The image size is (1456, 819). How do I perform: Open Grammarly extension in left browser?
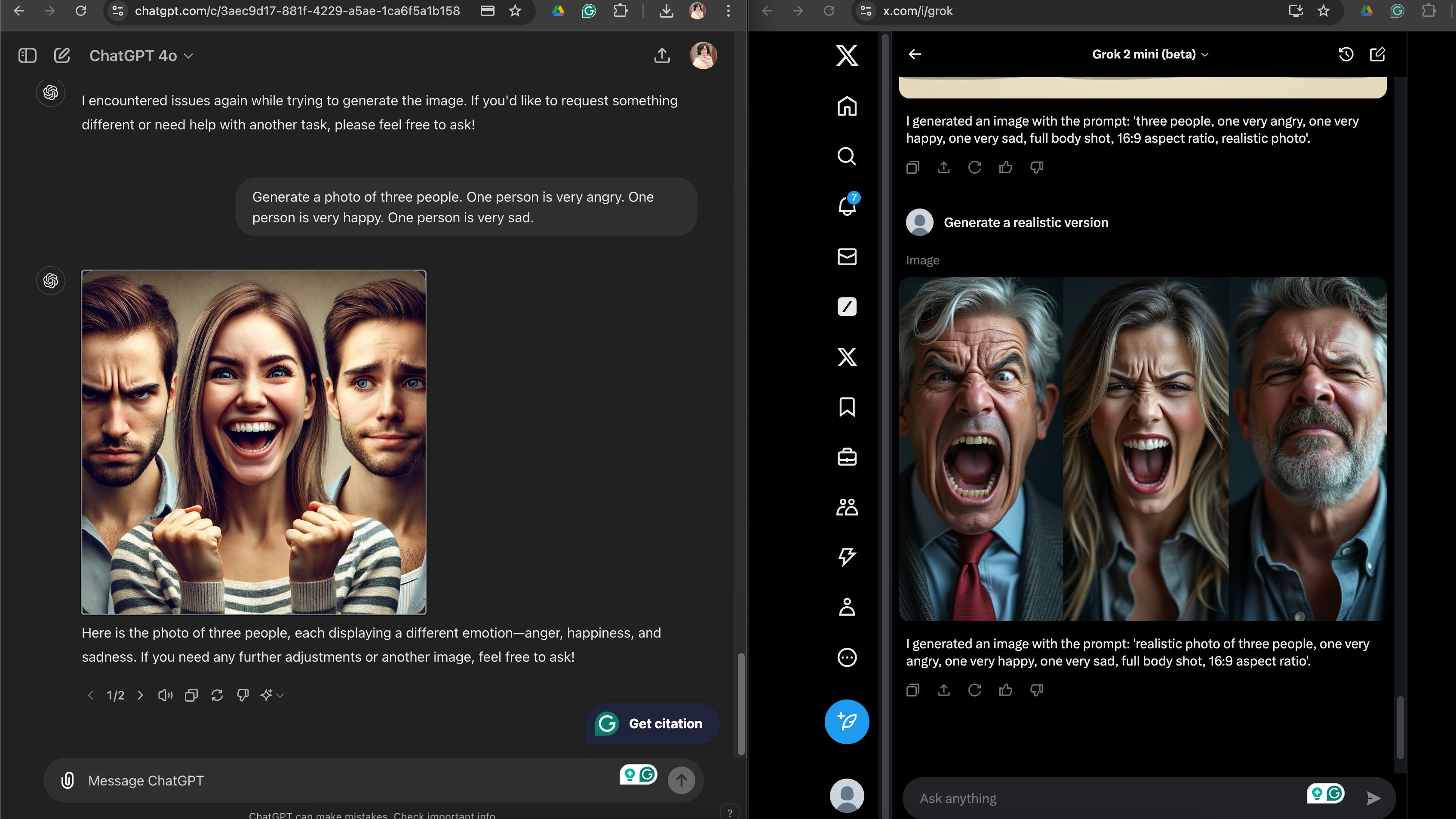coord(588,11)
